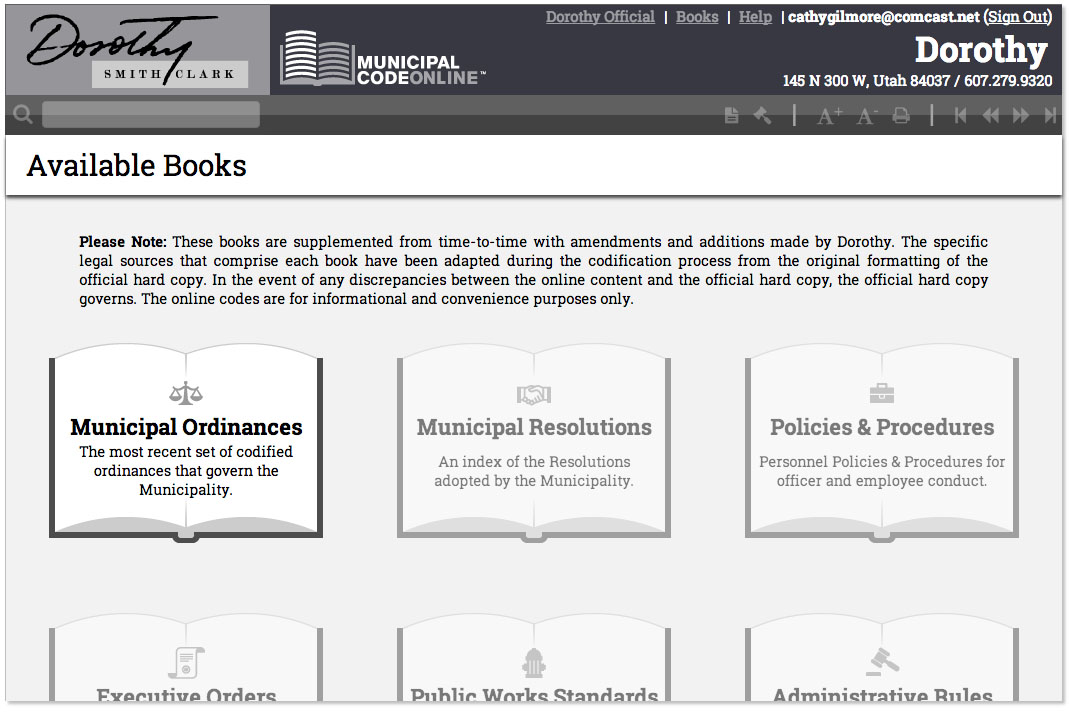This screenshot has width=1069, height=712.
Task: Click the Resolutions index description text
Action: coord(534,471)
